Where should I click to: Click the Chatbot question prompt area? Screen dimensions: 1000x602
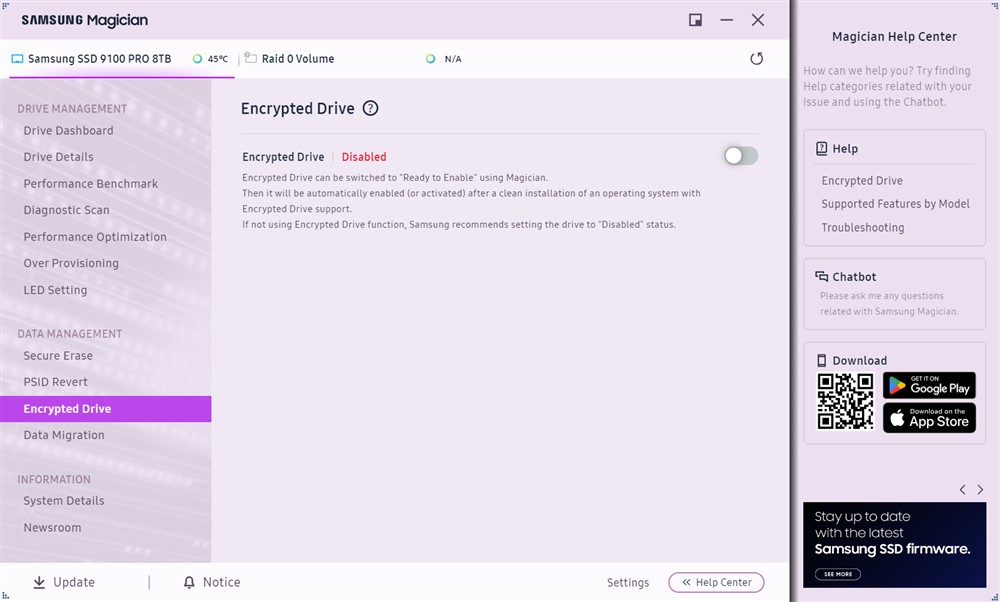pos(889,303)
